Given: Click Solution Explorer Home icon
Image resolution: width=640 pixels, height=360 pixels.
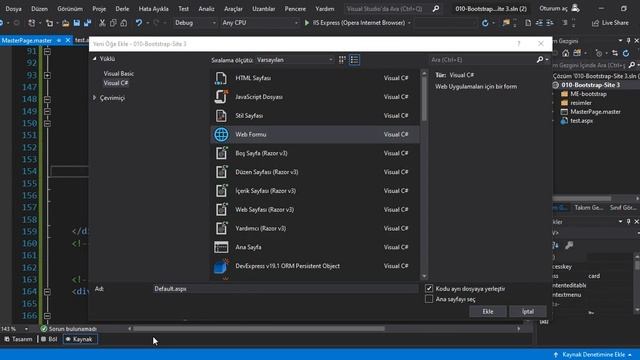Looking at the screenshot, I should (x=565, y=53).
